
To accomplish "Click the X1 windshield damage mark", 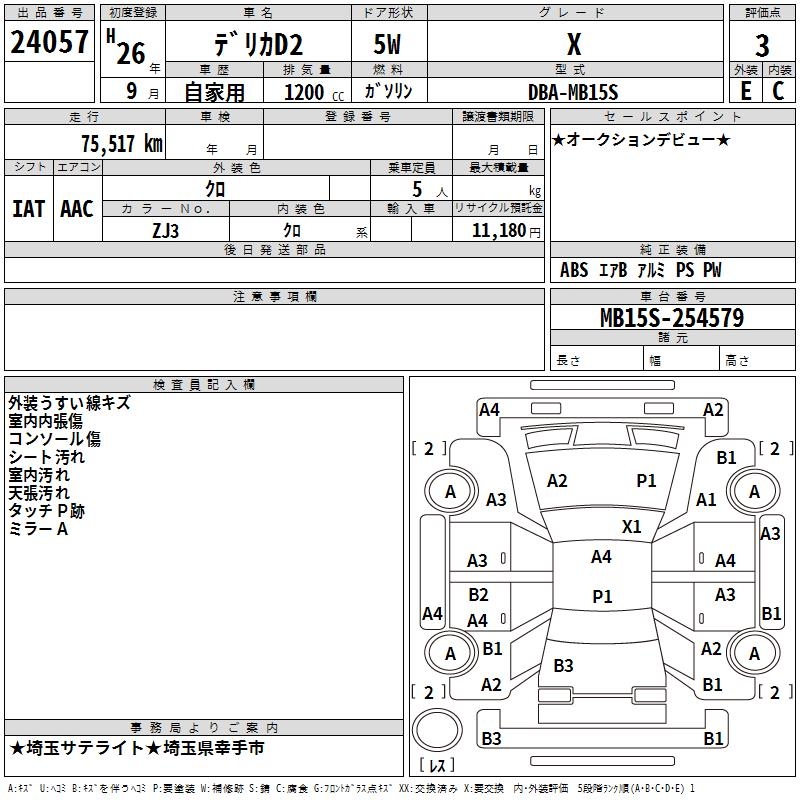I will [631, 527].
